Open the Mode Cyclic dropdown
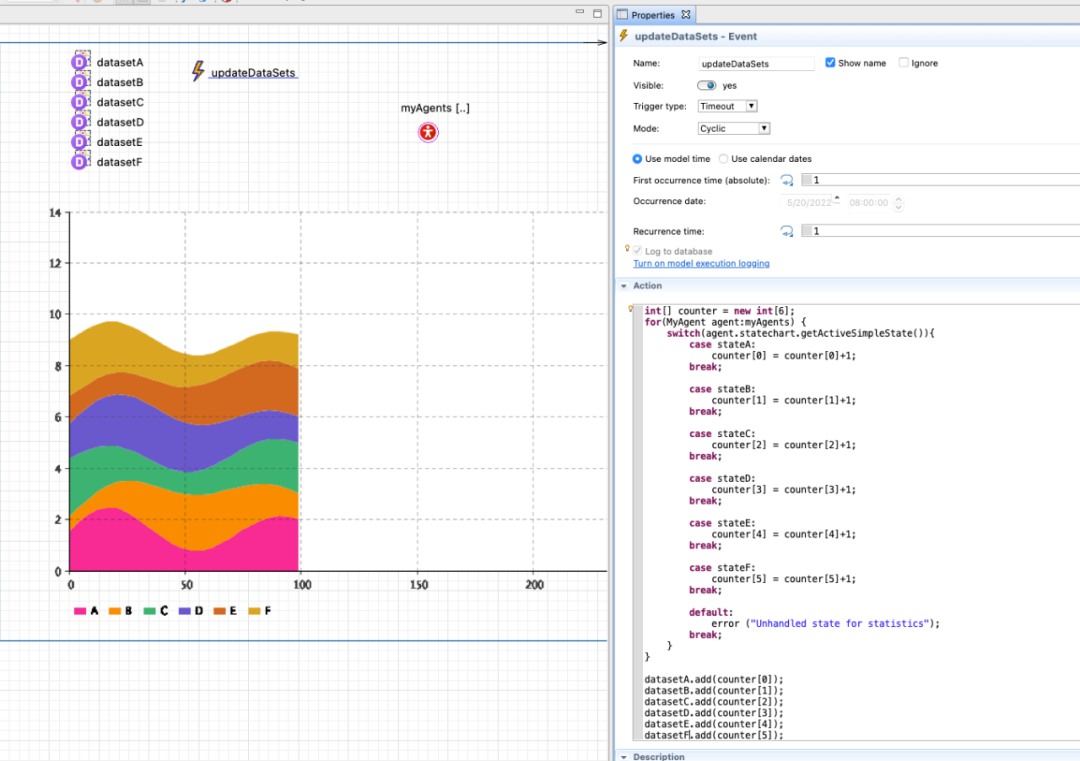The image size is (1080, 761). tap(734, 129)
